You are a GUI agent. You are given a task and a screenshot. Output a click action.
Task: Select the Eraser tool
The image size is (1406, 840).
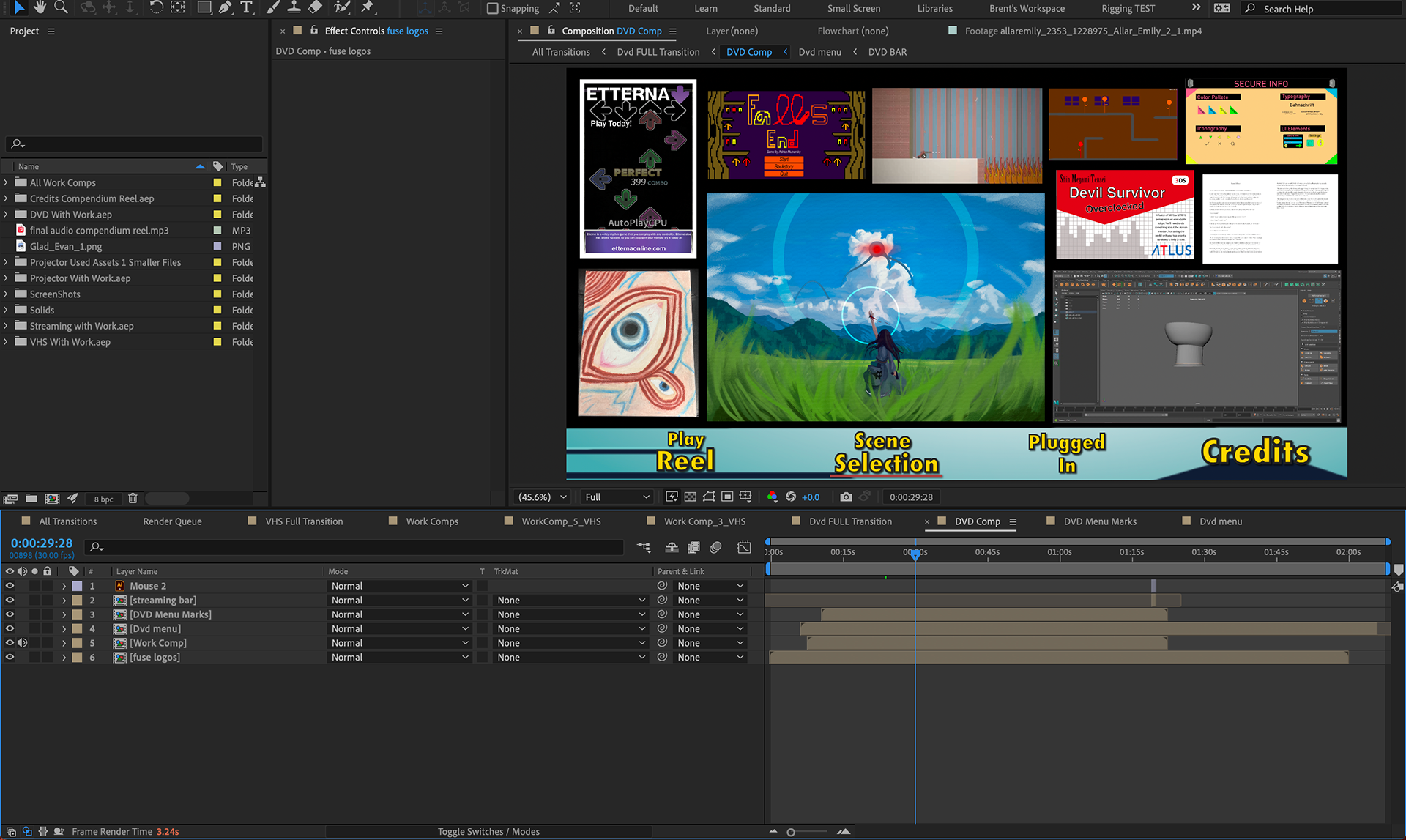(x=315, y=7)
